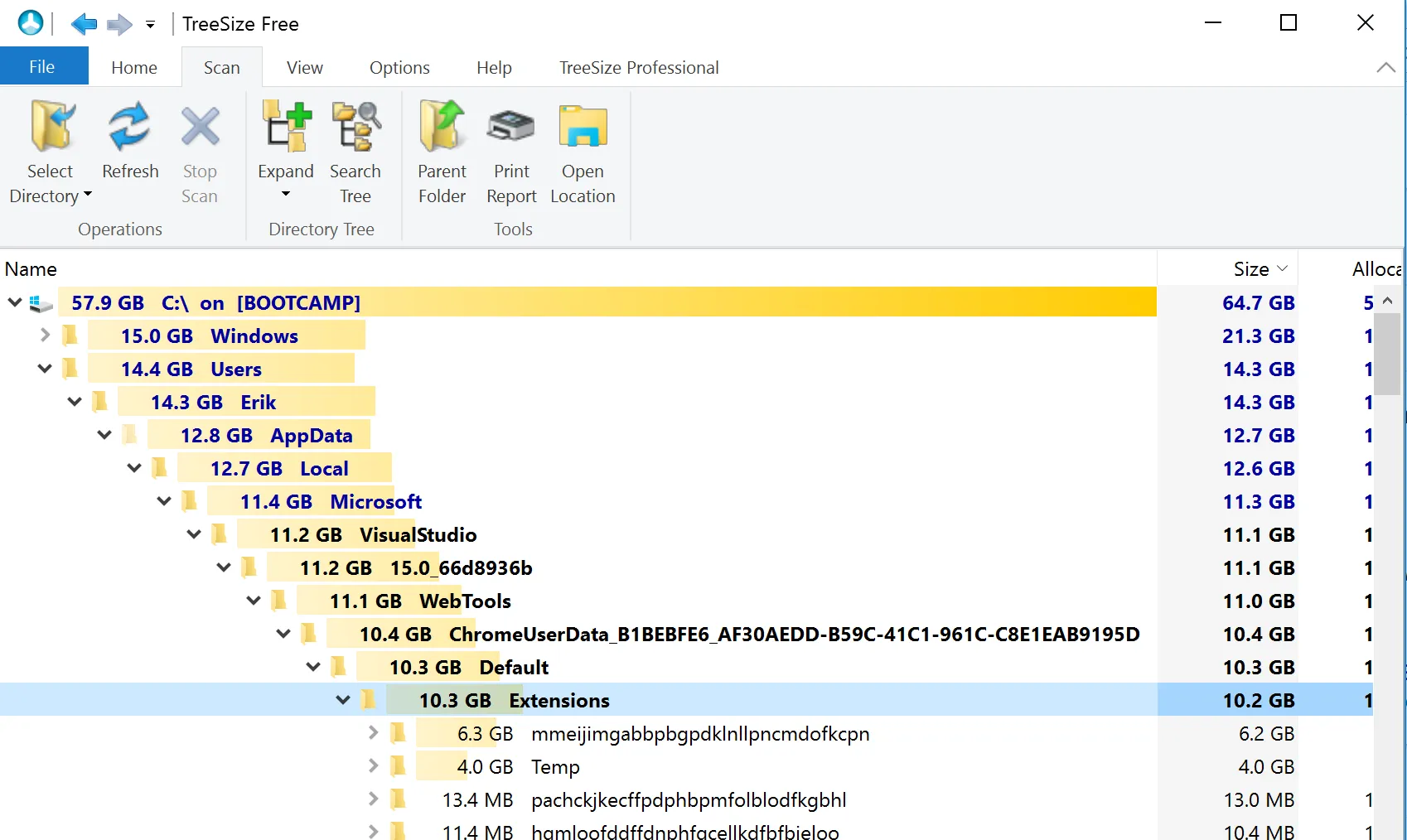Click the Print Report icon
Viewport: 1407px width, 840px height.
tap(511, 126)
